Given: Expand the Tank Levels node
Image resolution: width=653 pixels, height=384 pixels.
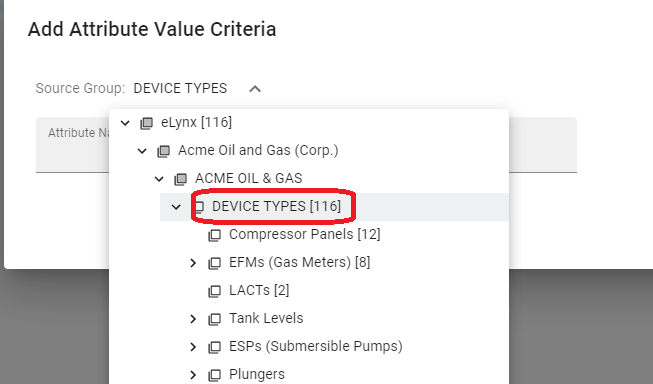Looking at the screenshot, I should (193, 319).
